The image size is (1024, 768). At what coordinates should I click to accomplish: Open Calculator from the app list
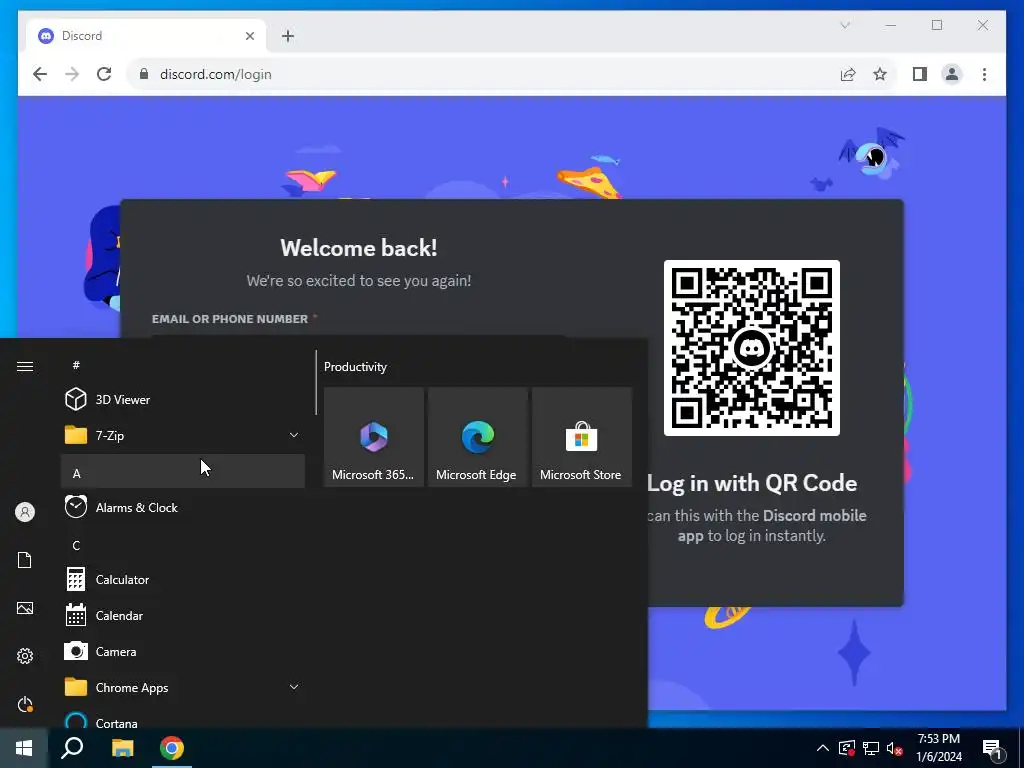tap(183, 579)
